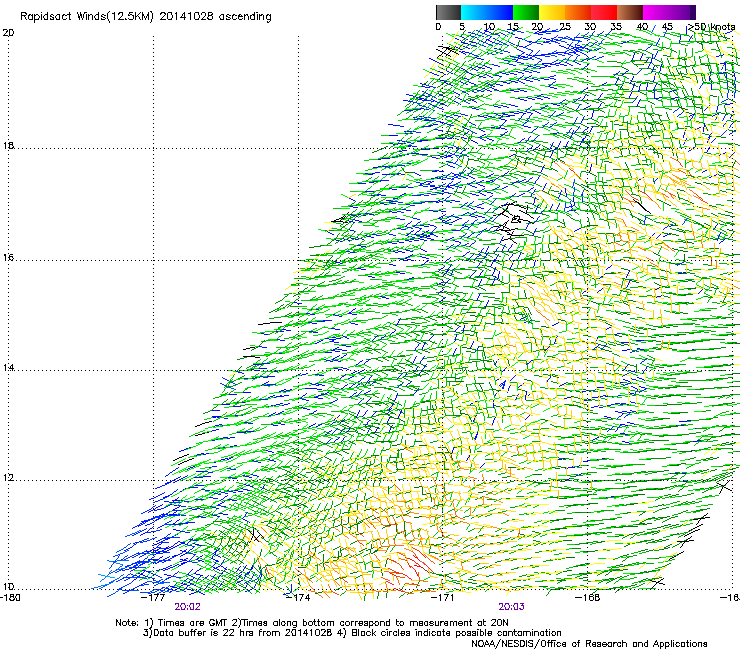Image resolution: width=740 pixels, height=650 pixels.
Task: Click the longitude label '-174'
Action: click(299, 597)
